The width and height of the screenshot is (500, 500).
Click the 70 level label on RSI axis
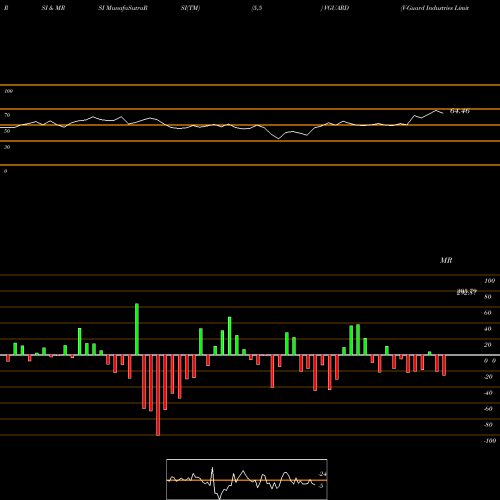(x=7, y=115)
